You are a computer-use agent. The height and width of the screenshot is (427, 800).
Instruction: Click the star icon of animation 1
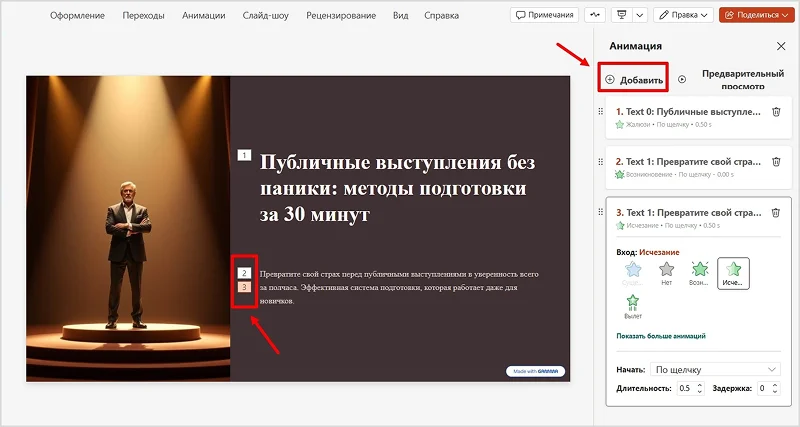[619, 124]
